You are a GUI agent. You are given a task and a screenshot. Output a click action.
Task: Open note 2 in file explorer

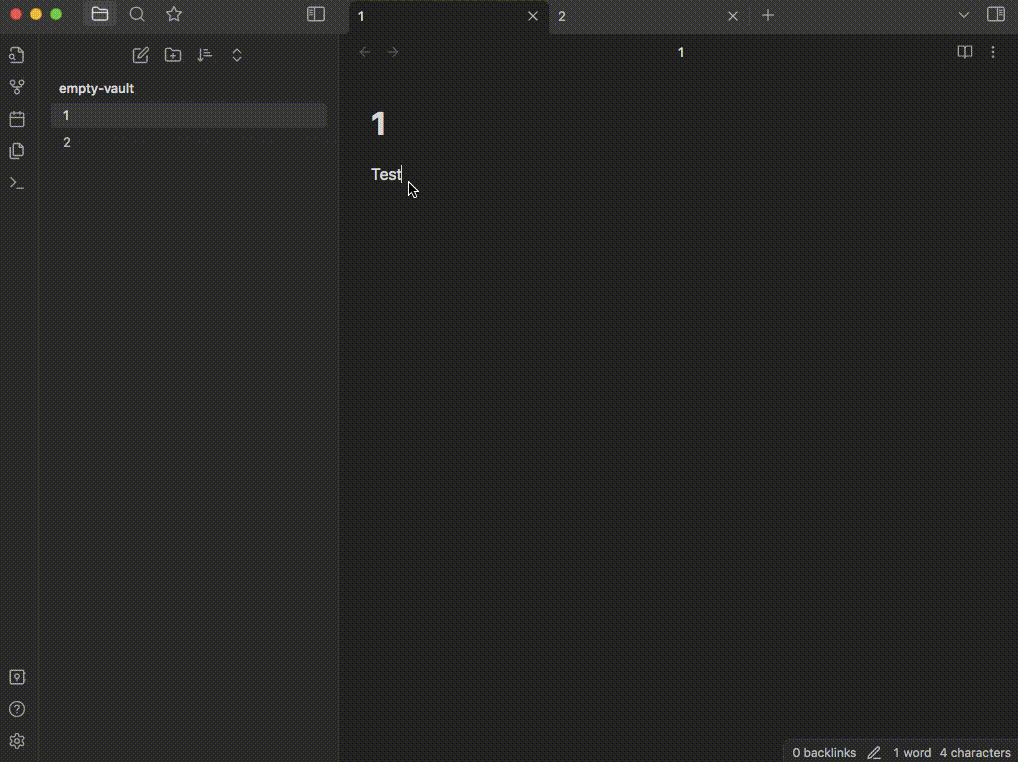189,143
